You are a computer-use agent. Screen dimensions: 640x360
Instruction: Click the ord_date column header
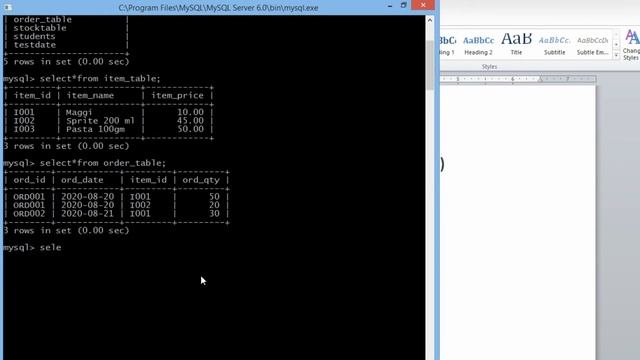(82, 180)
